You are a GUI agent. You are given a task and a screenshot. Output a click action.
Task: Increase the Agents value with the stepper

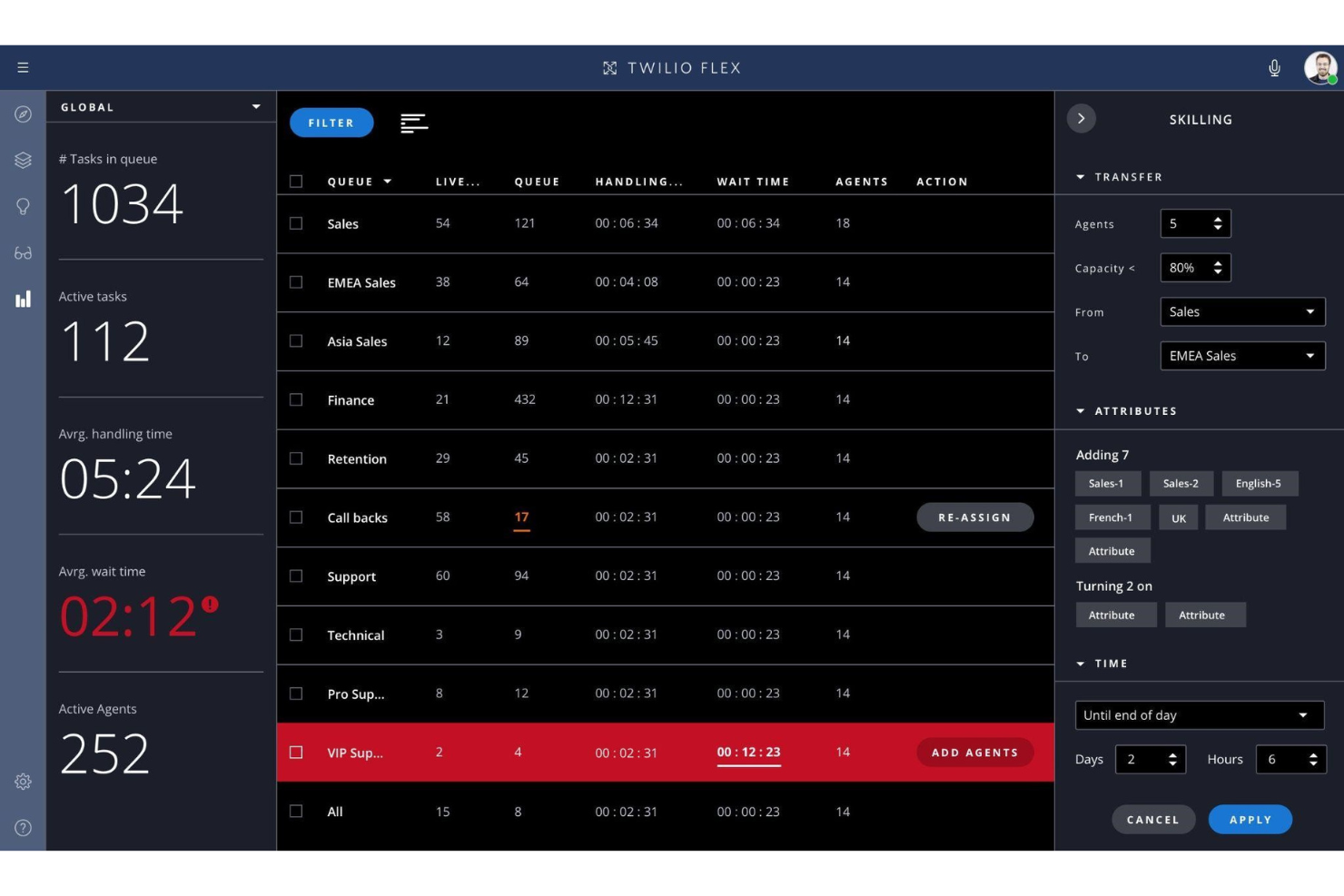pyautogui.click(x=1218, y=219)
